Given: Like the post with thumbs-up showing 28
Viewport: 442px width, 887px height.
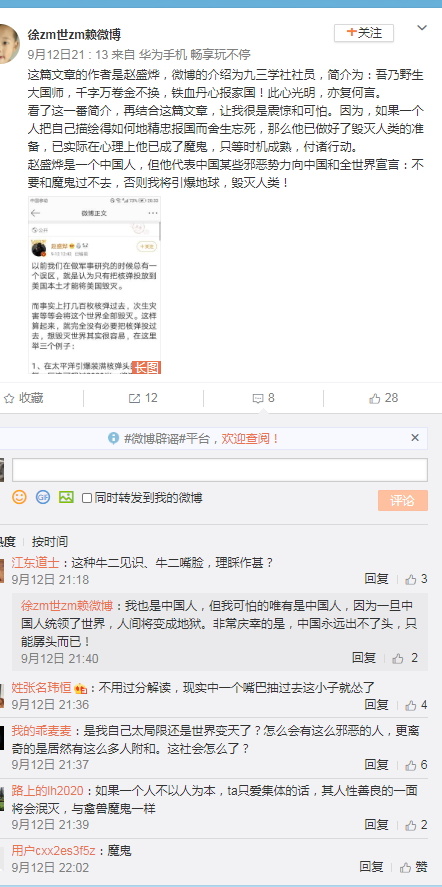Looking at the screenshot, I should 375,398.
